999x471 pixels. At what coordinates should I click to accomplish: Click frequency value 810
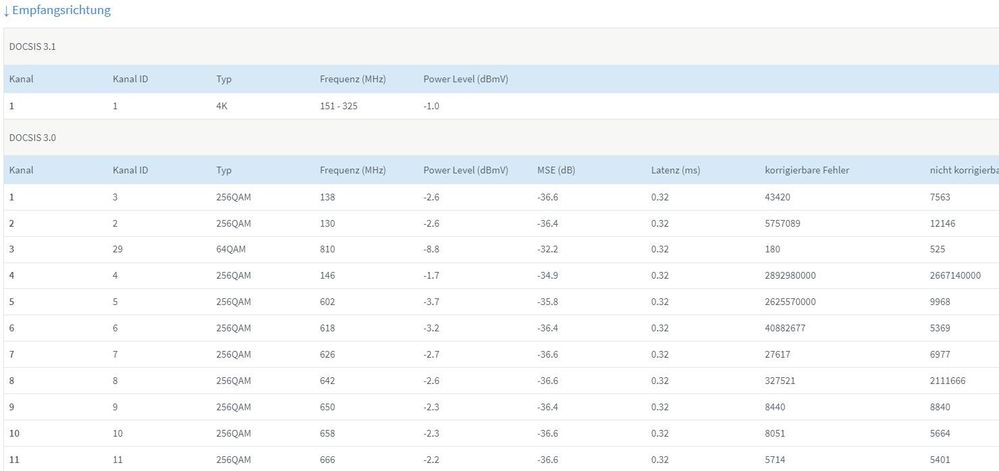tap(327, 249)
